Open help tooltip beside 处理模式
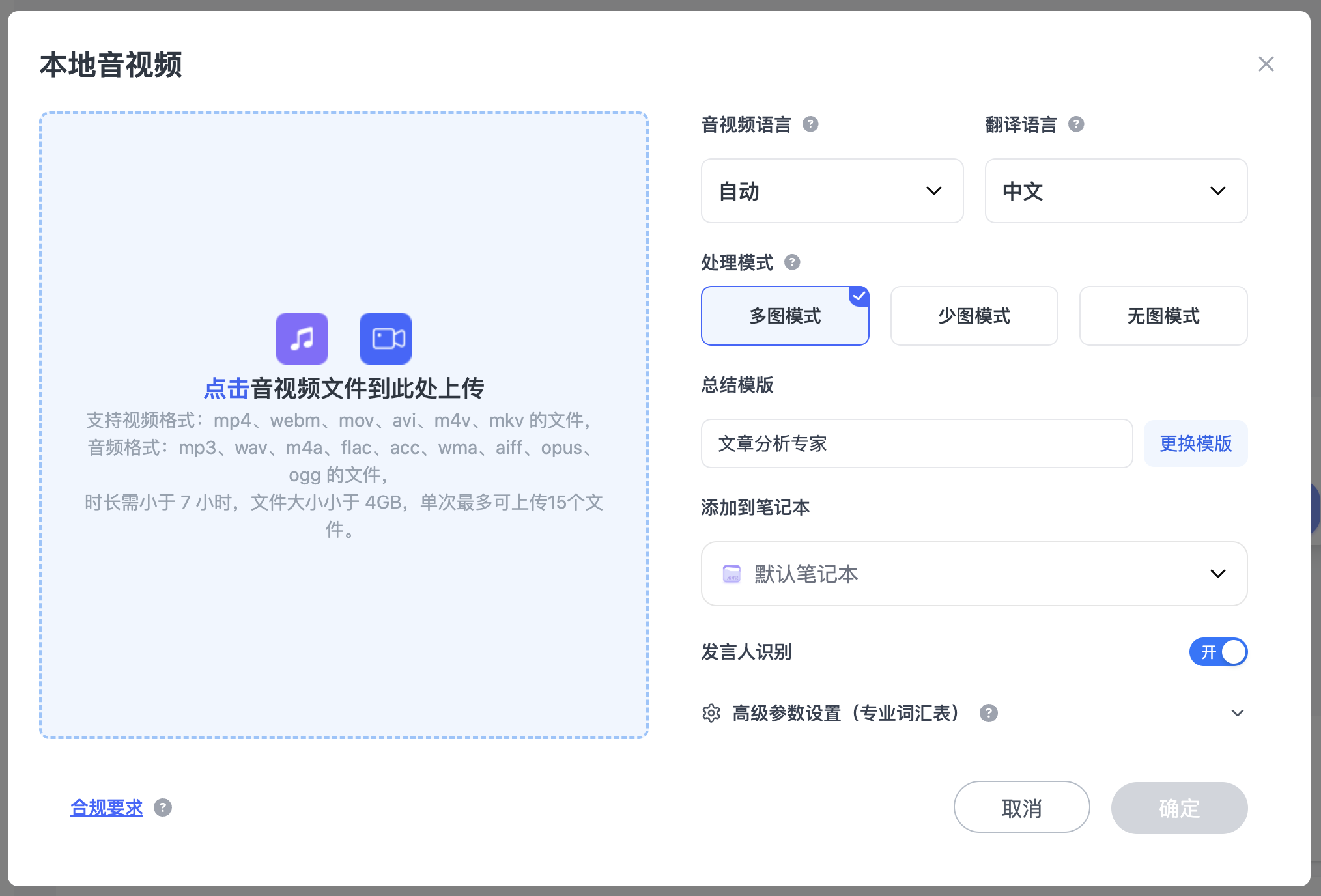This screenshot has width=1321, height=896. click(792, 262)
